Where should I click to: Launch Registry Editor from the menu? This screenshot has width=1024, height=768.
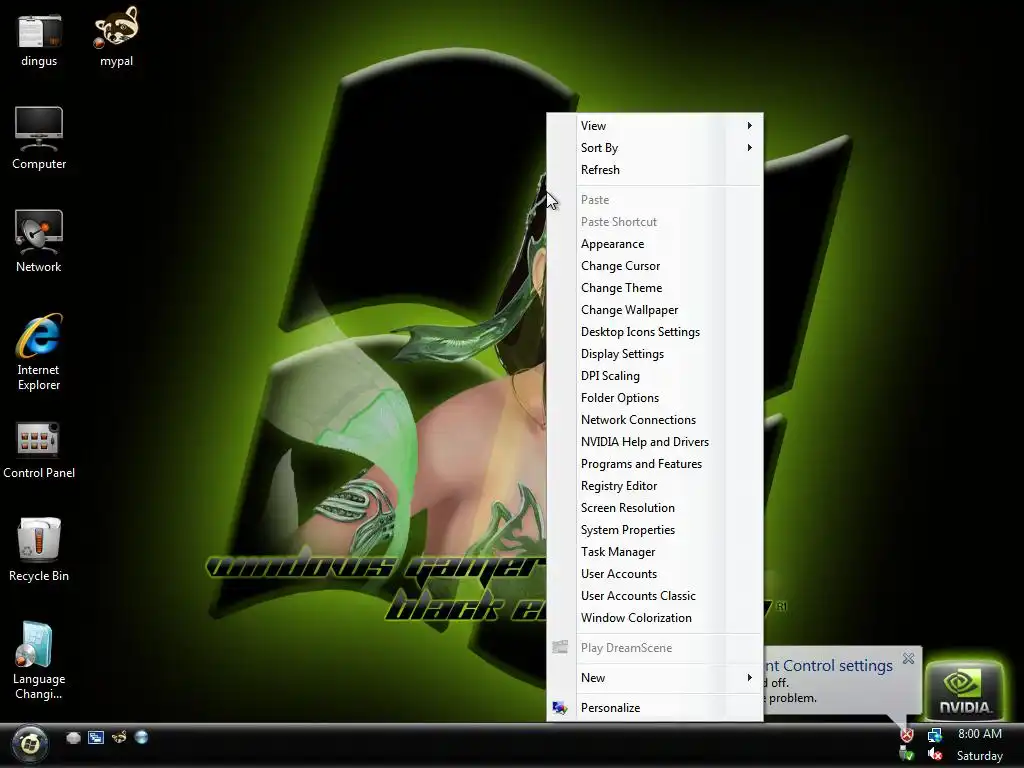pyautogui.click(x=654, y=486)
